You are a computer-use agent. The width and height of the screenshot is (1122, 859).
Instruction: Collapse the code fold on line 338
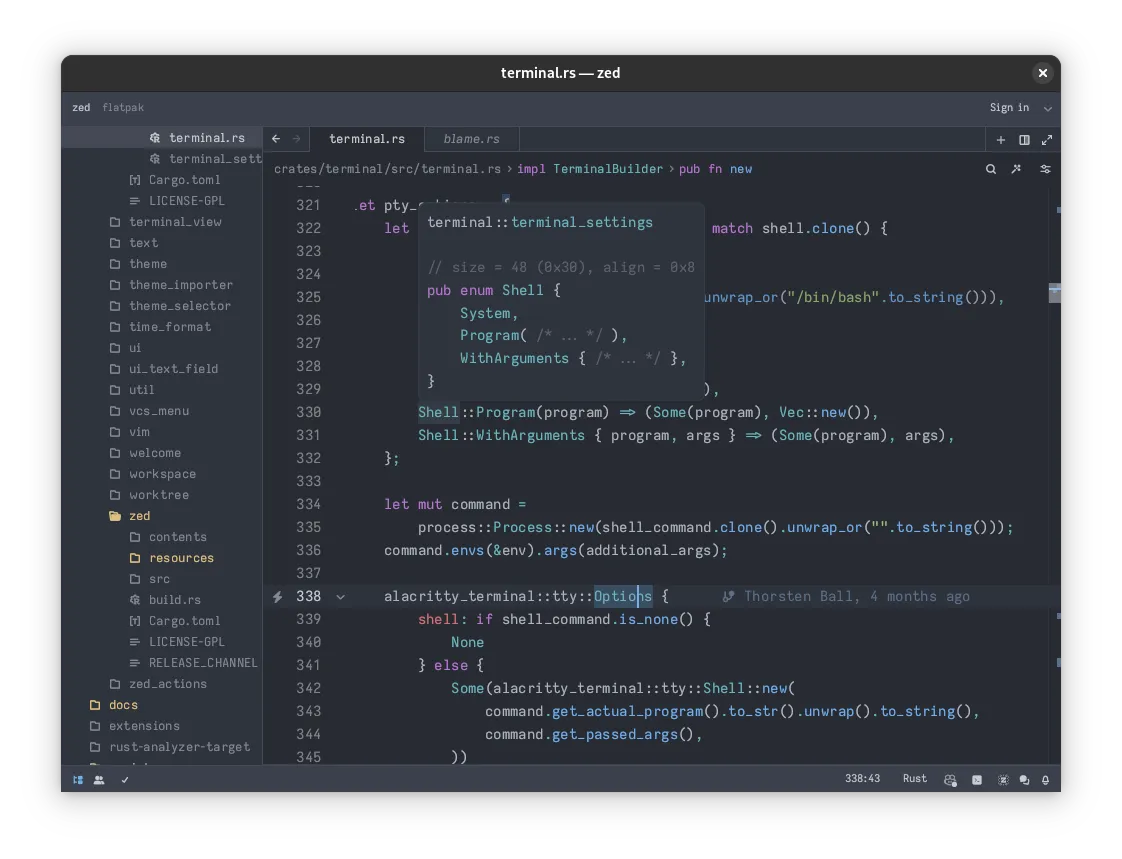(340, 596)
